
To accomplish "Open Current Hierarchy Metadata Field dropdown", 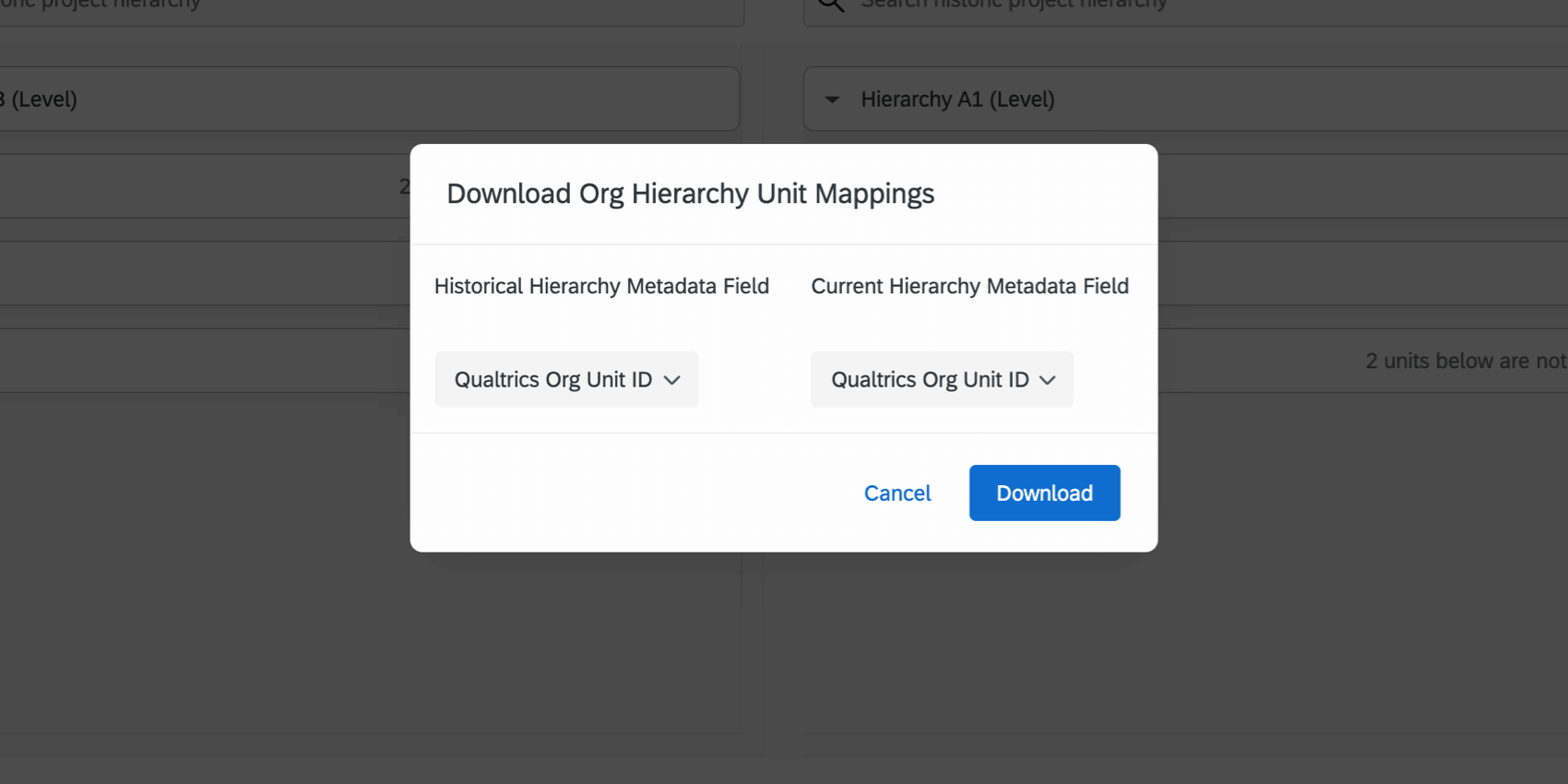I will pos(942,379).
